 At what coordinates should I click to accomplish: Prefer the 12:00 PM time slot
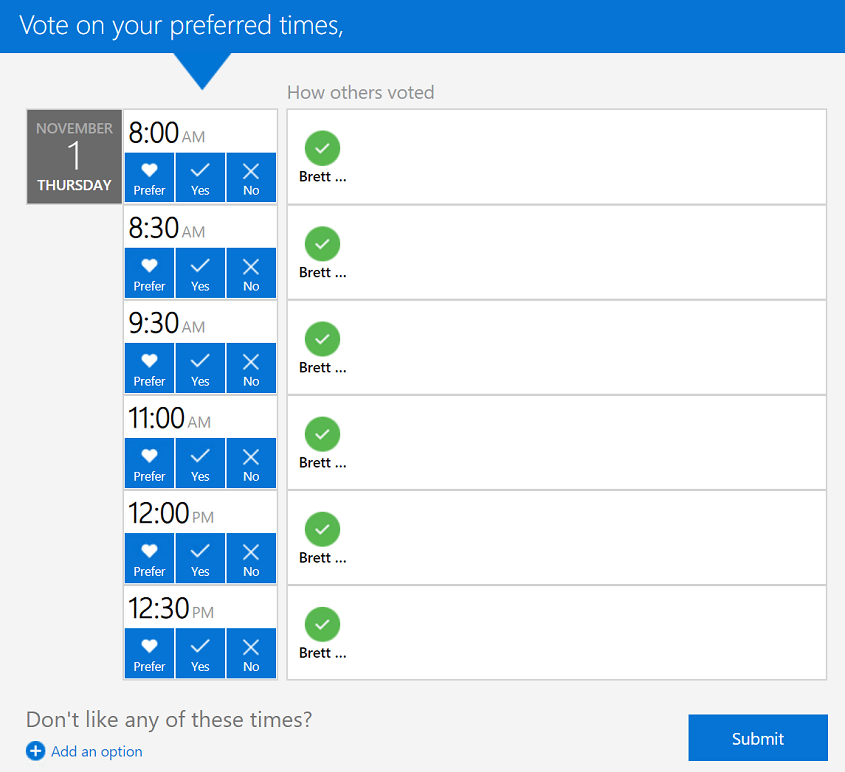149,557
